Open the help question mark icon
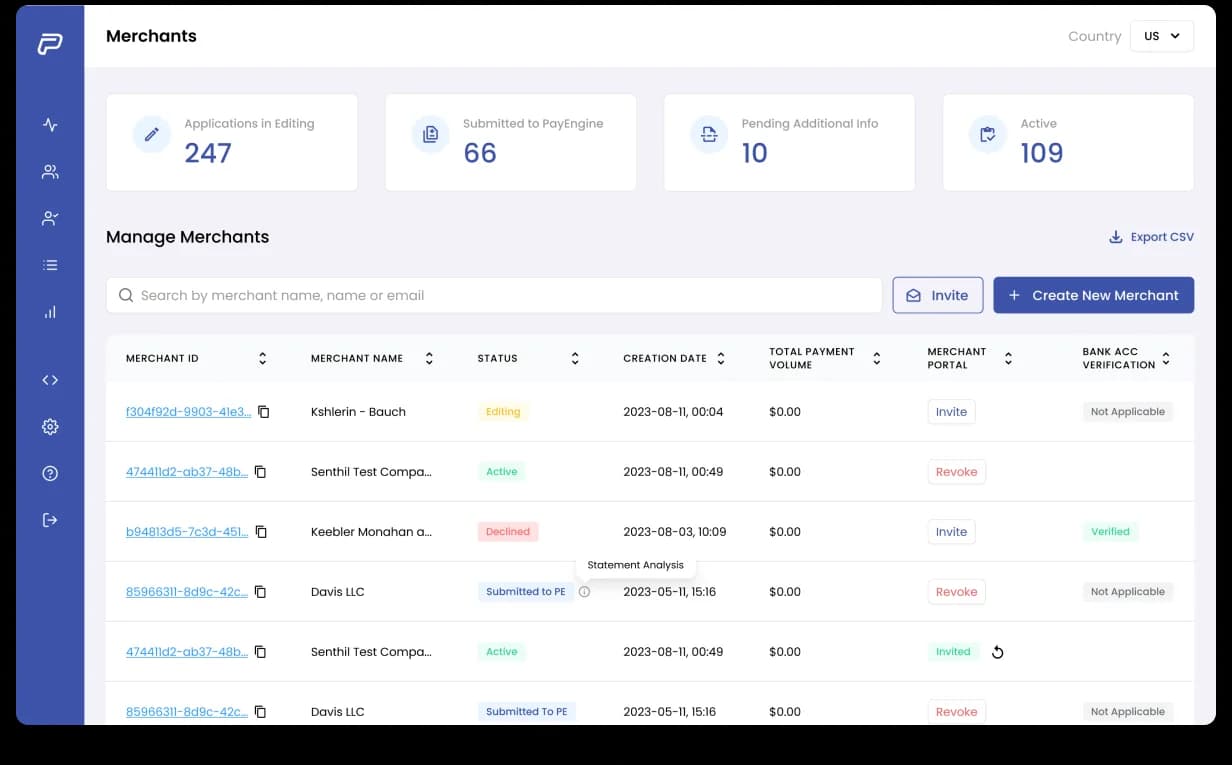The image size is (1232, 765). tap(50, 473)
